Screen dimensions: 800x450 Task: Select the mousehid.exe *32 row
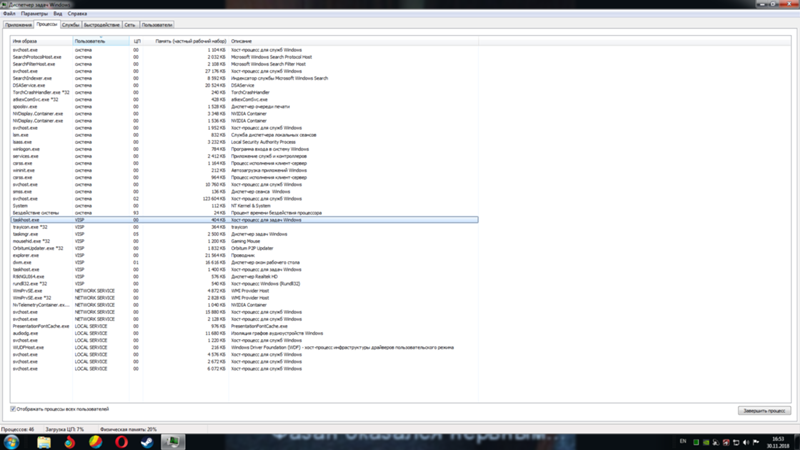coord(244,241)
